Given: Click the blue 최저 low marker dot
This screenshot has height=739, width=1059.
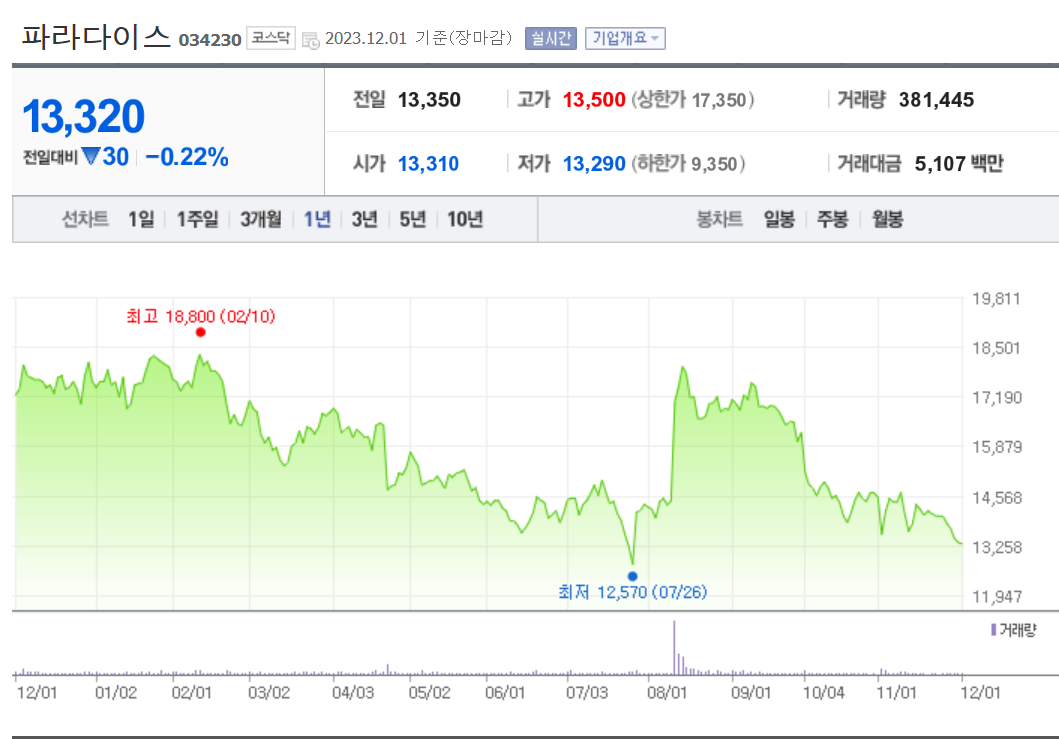Looking at the screenshot, I should [x=632, y=576].
